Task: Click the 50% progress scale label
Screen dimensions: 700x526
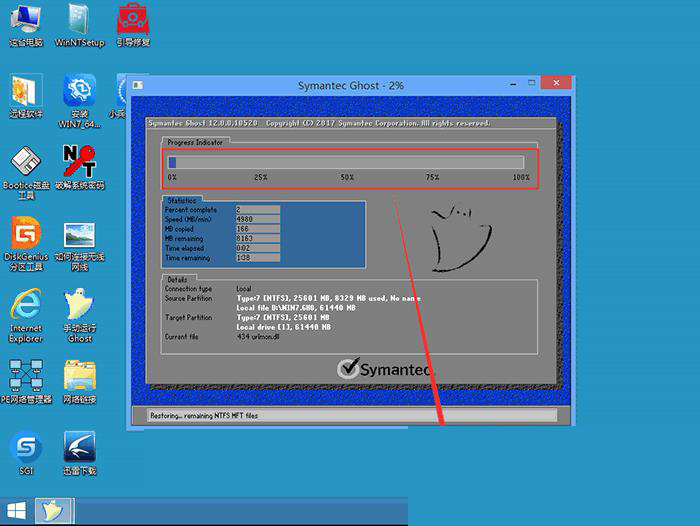Action: (347, 177)
